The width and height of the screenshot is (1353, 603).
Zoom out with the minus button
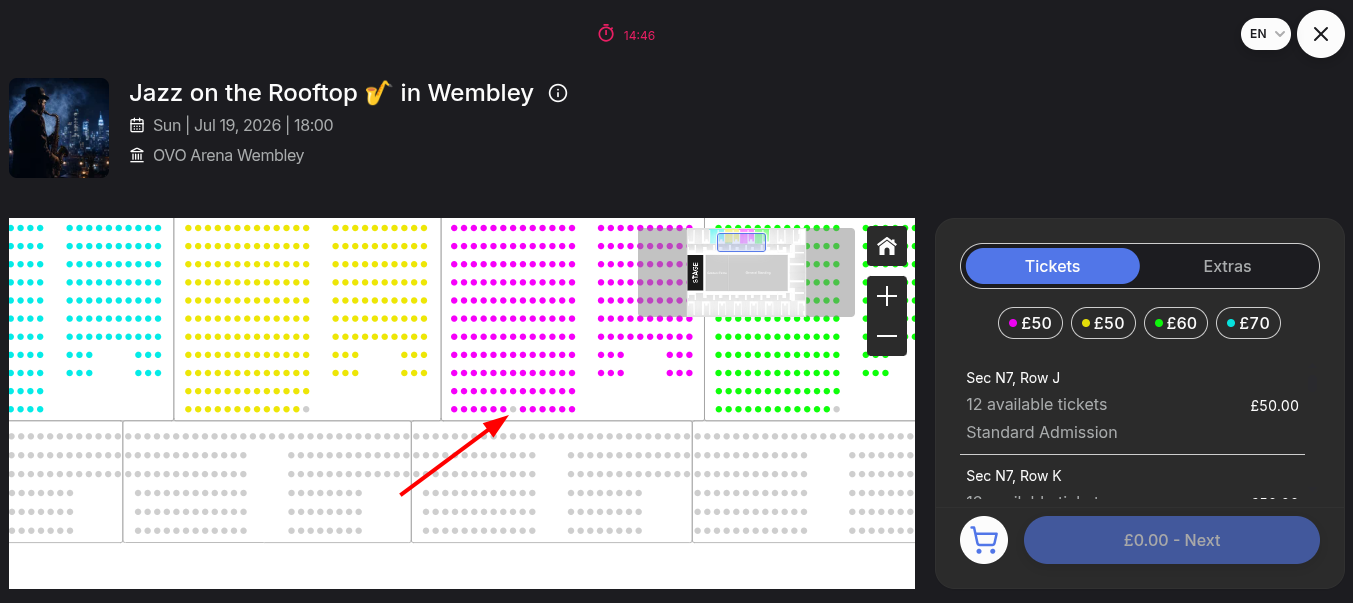887,336
